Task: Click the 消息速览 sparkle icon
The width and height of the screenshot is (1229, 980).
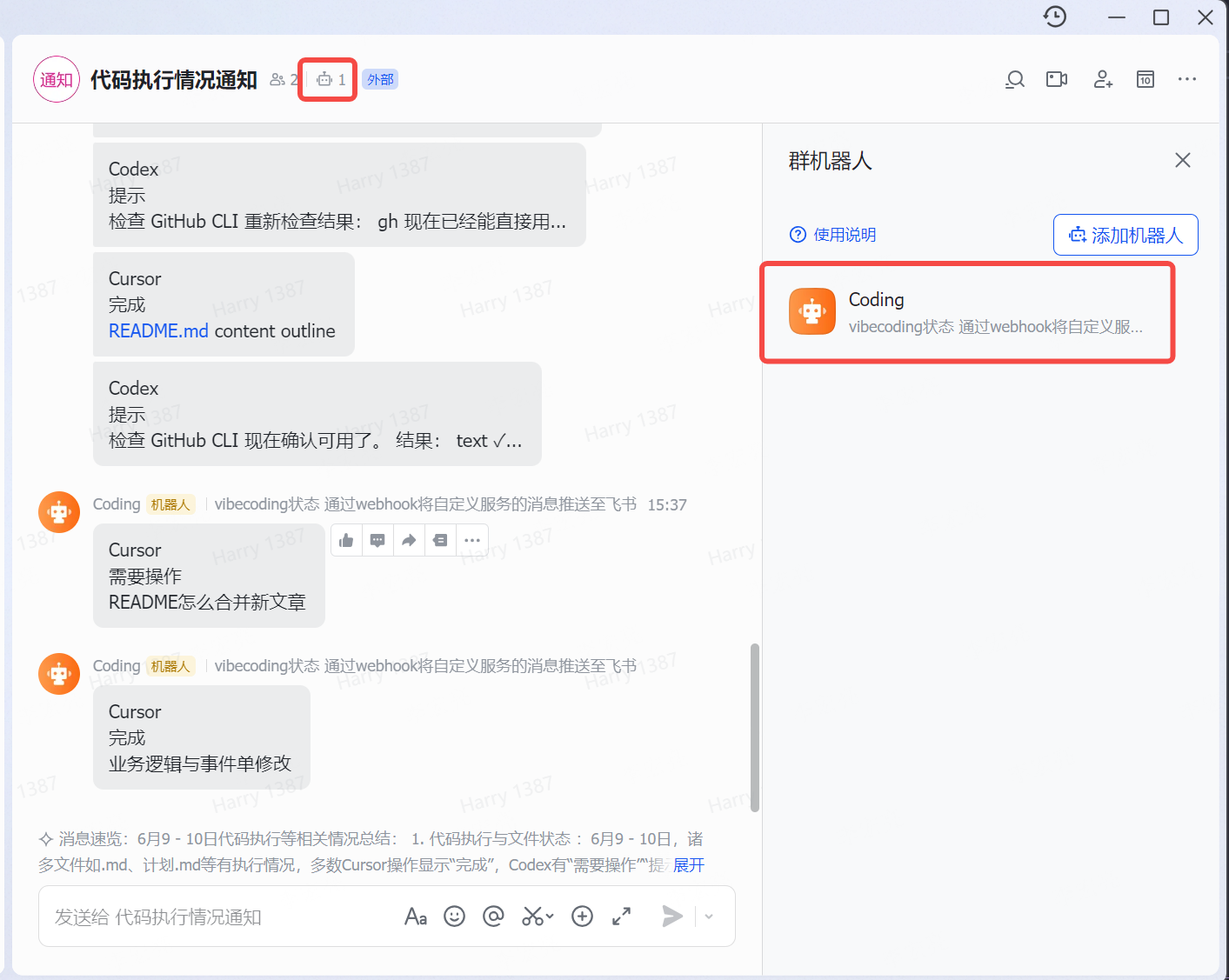Action: [x=46, y=839]
